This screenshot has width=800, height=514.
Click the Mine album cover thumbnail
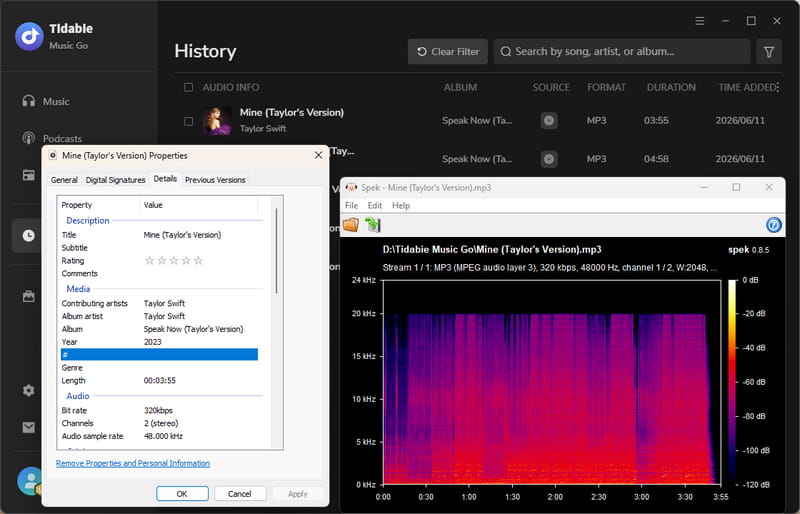point(217,120)
